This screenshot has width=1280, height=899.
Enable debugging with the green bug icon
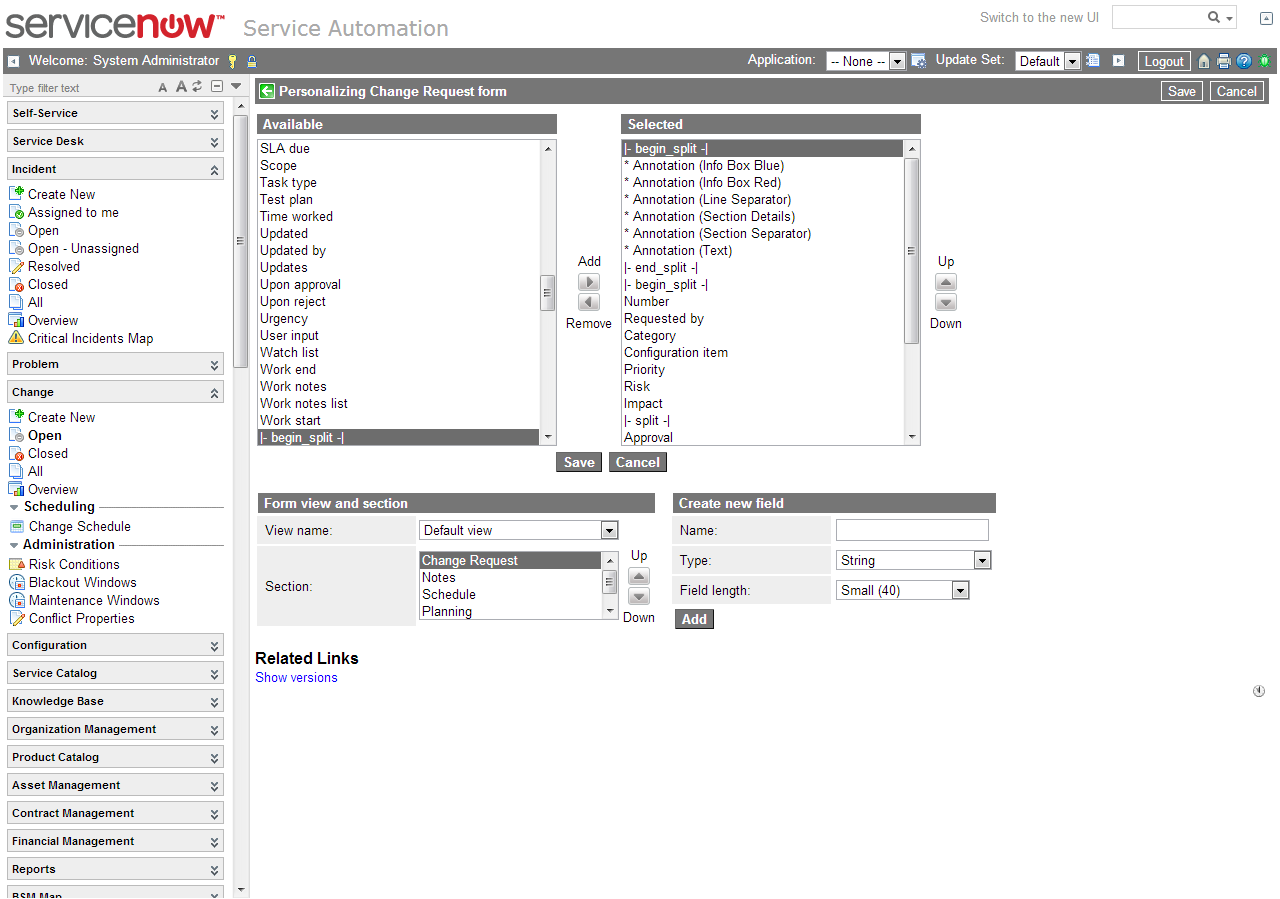(x=1263, y=61)
